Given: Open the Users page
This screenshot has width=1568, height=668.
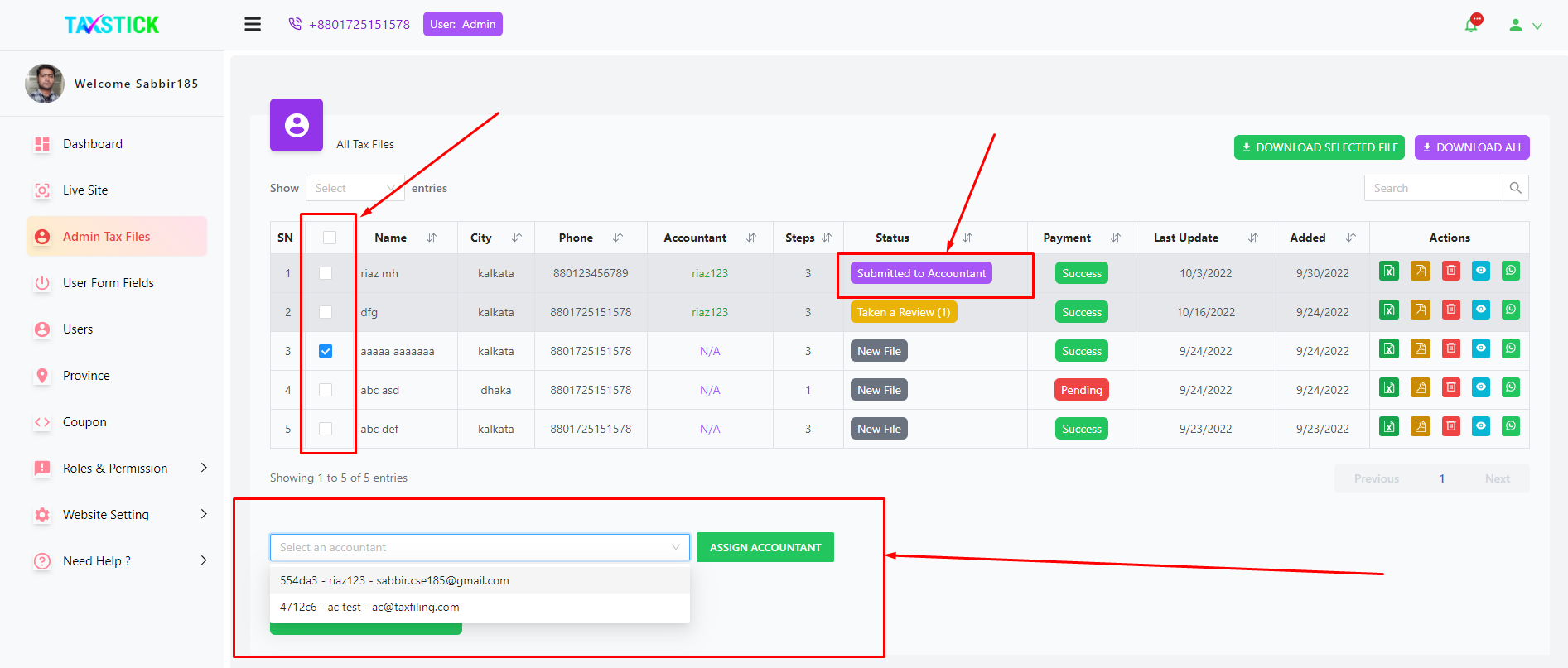Looking at the screenshot, I should (x=78, y=329).
